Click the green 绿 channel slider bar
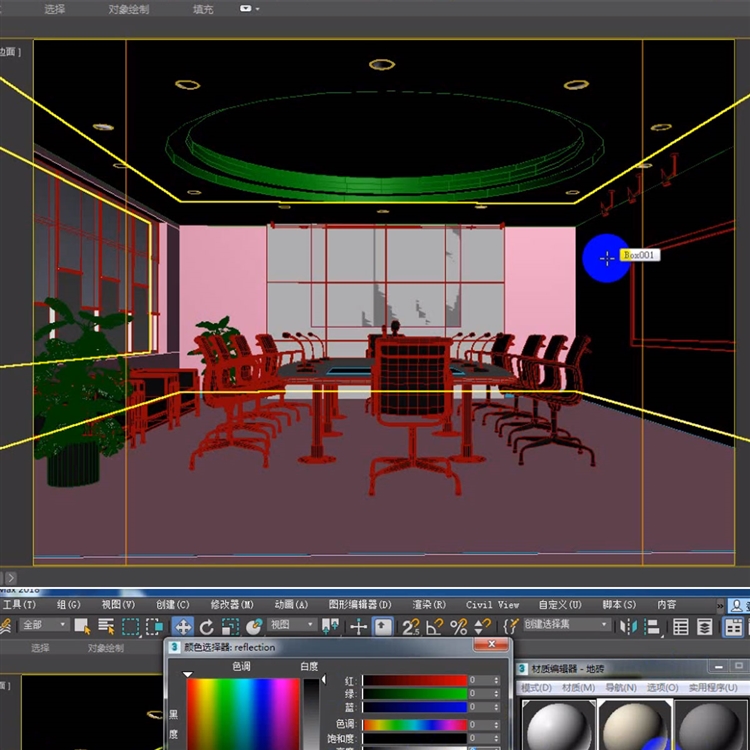The image size is (750, 750). click(x=414, y=693)
